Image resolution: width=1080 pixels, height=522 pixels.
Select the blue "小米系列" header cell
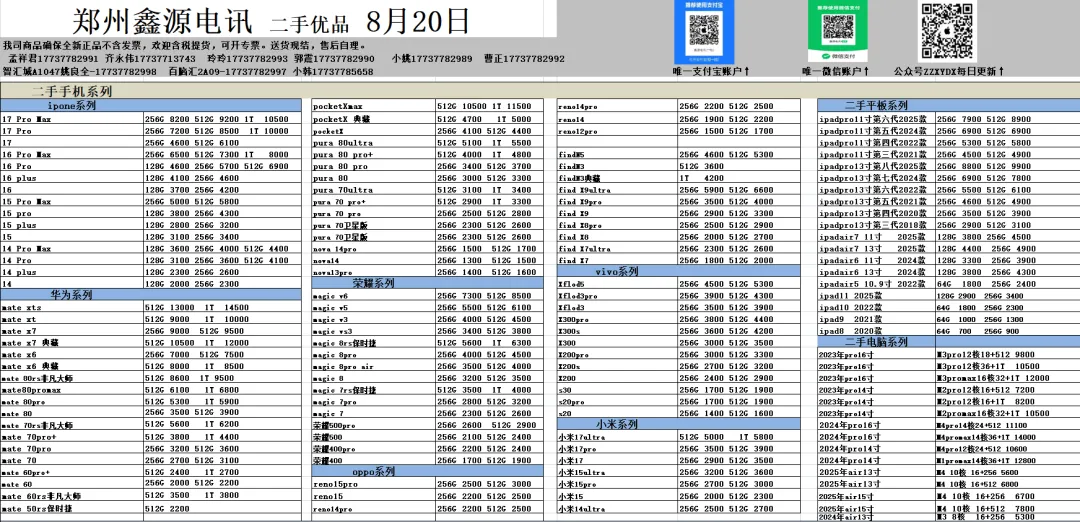[678, 424]
